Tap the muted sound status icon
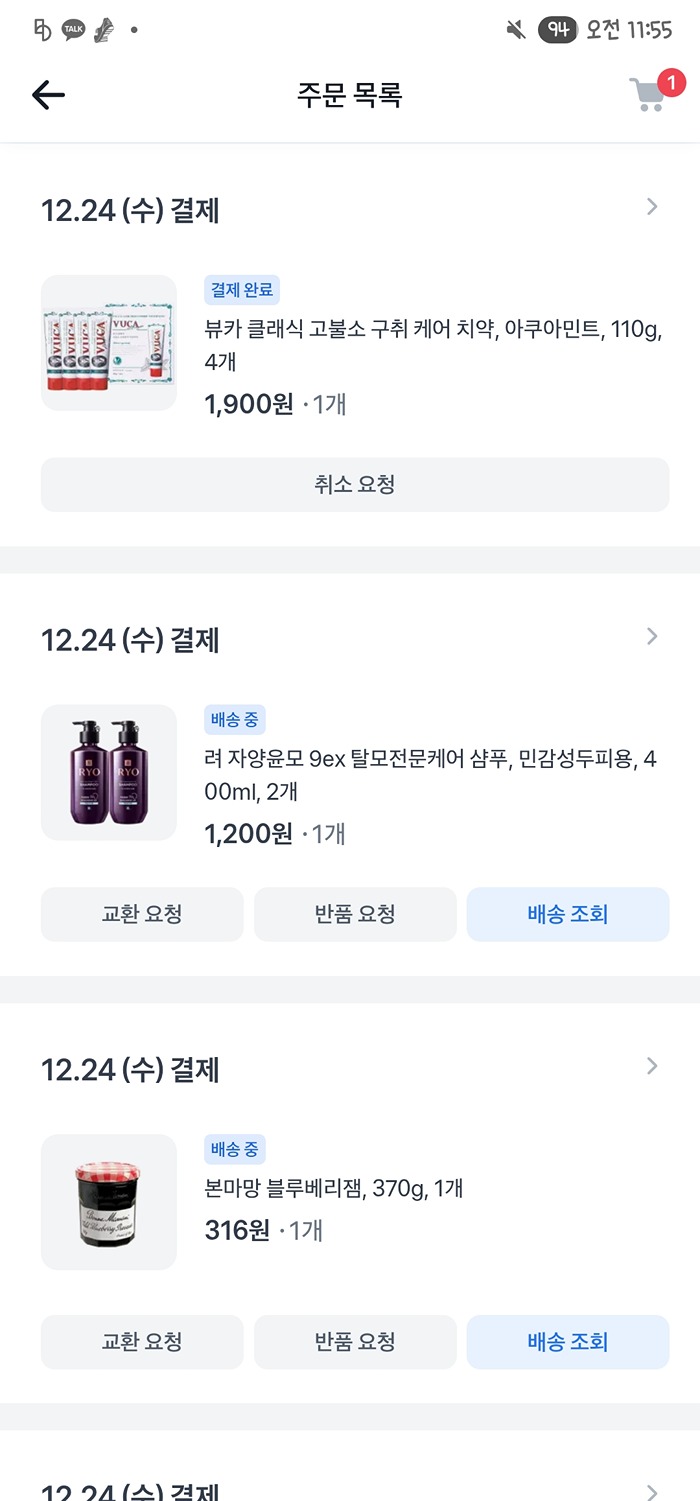The image size is (700, 1501). 516,30
